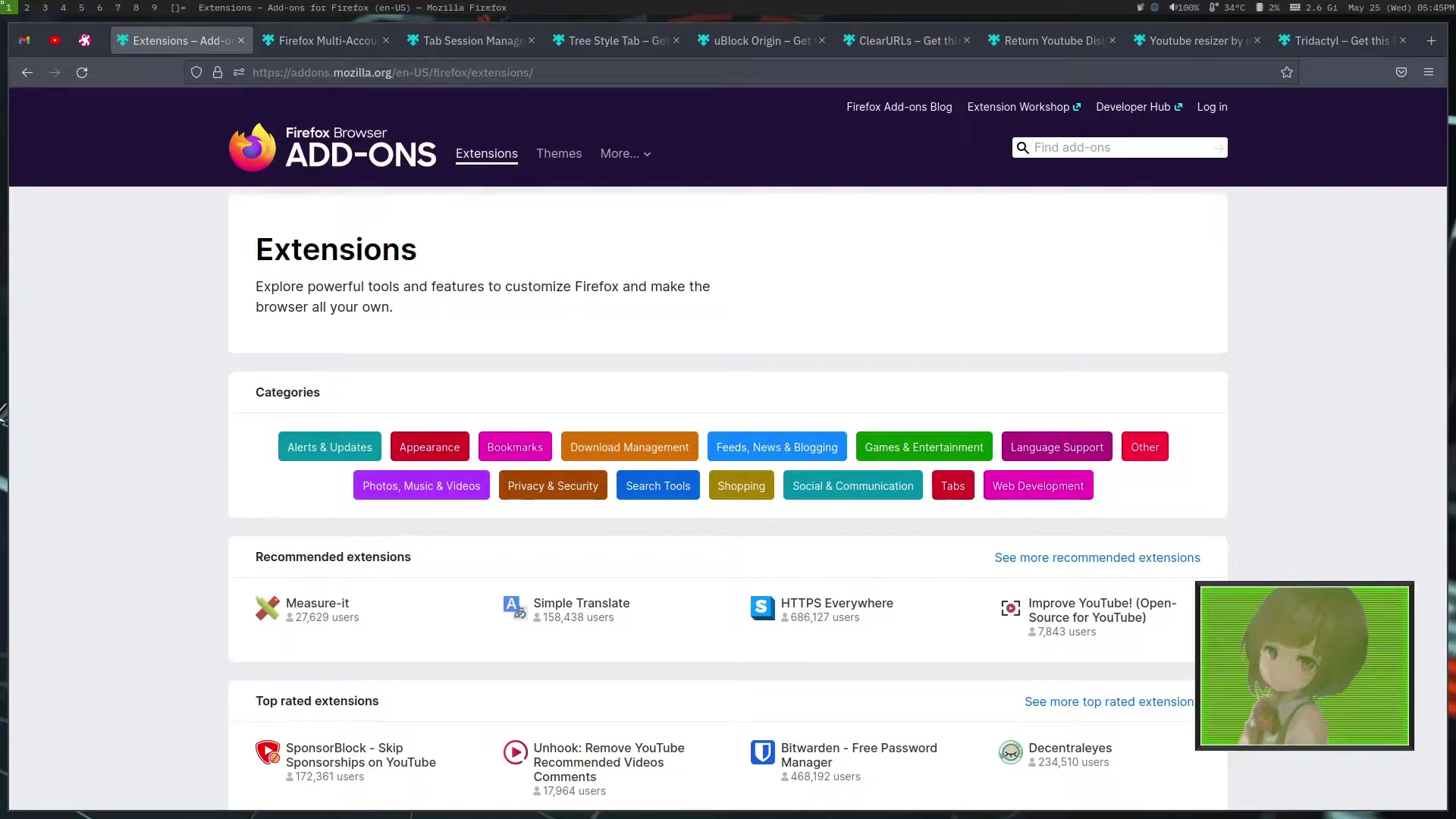Image resolution: width=1456 pixels, height=819 pixels.
Task: Close the Tridactyl tab
Action: 1403,41
